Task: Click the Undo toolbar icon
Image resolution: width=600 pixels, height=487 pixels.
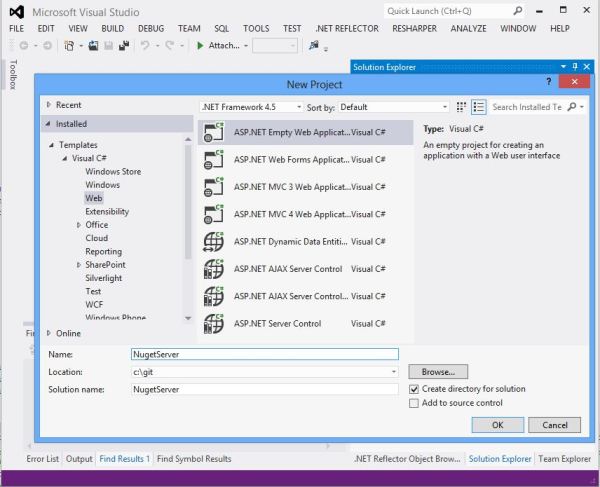Action: pos(145,46)
